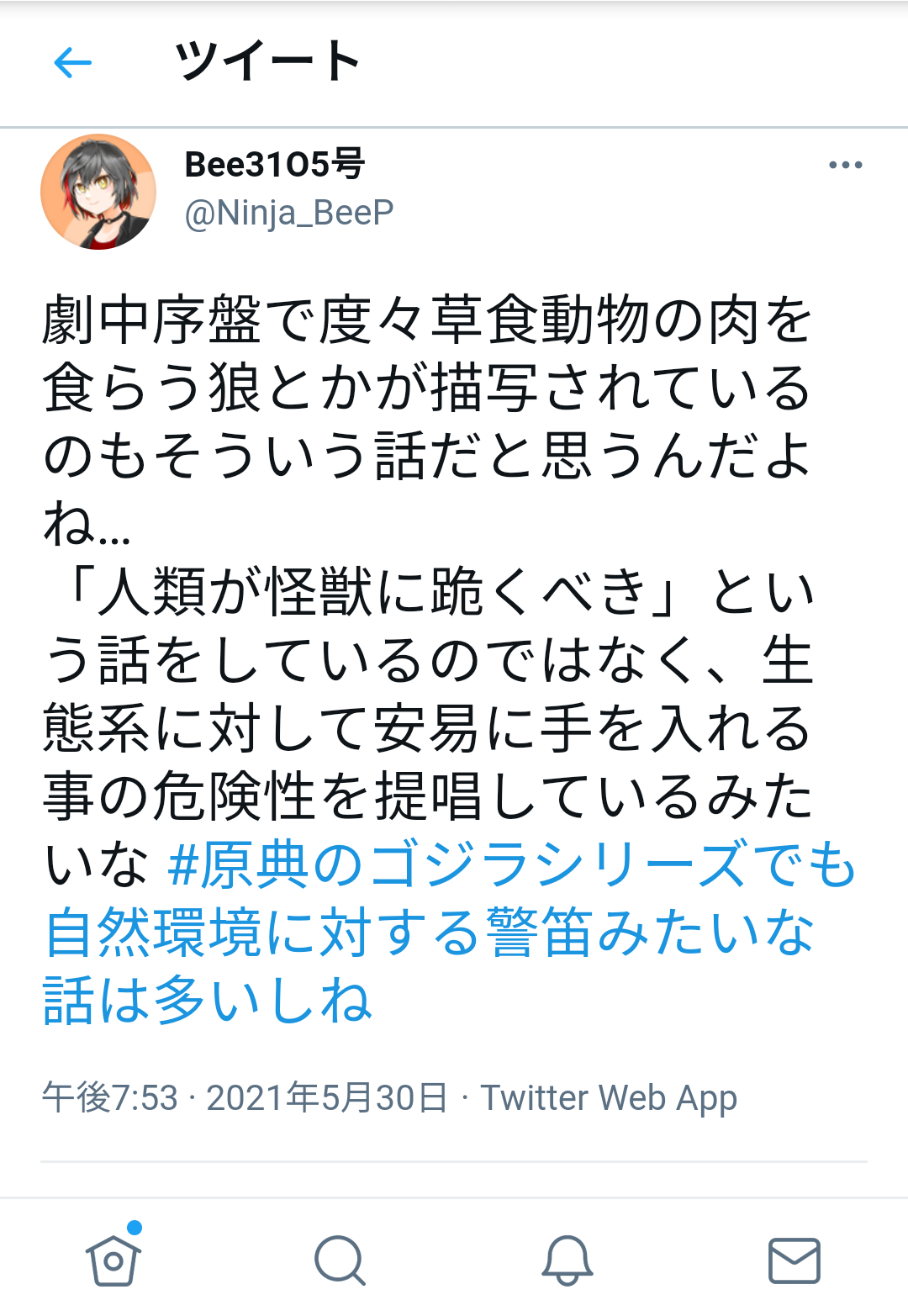Click the hashtag's last line 話は多いしね
The image size is (908, 1316).
pyautogui.click(x=207, y=1001)
